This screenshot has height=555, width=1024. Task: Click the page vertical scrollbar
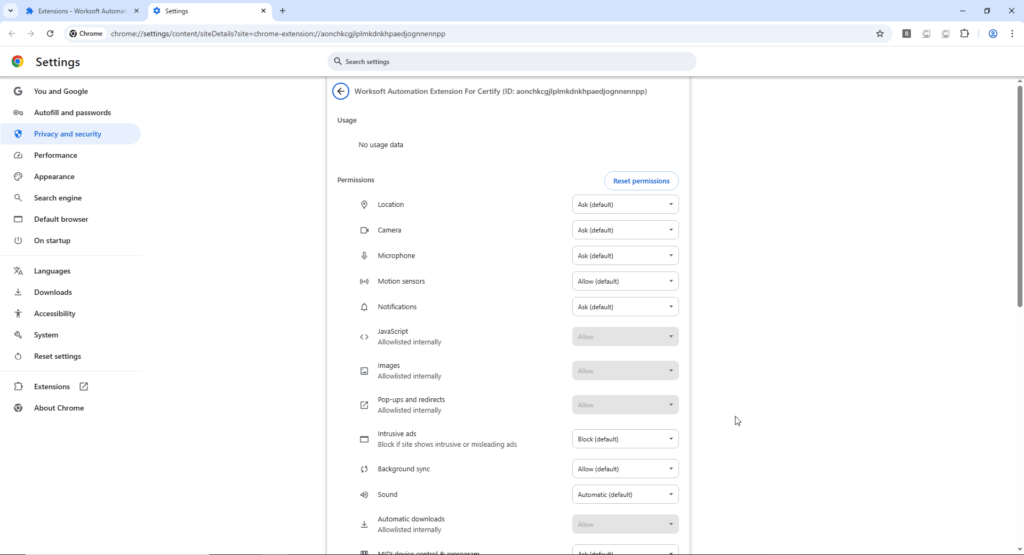1019,196
